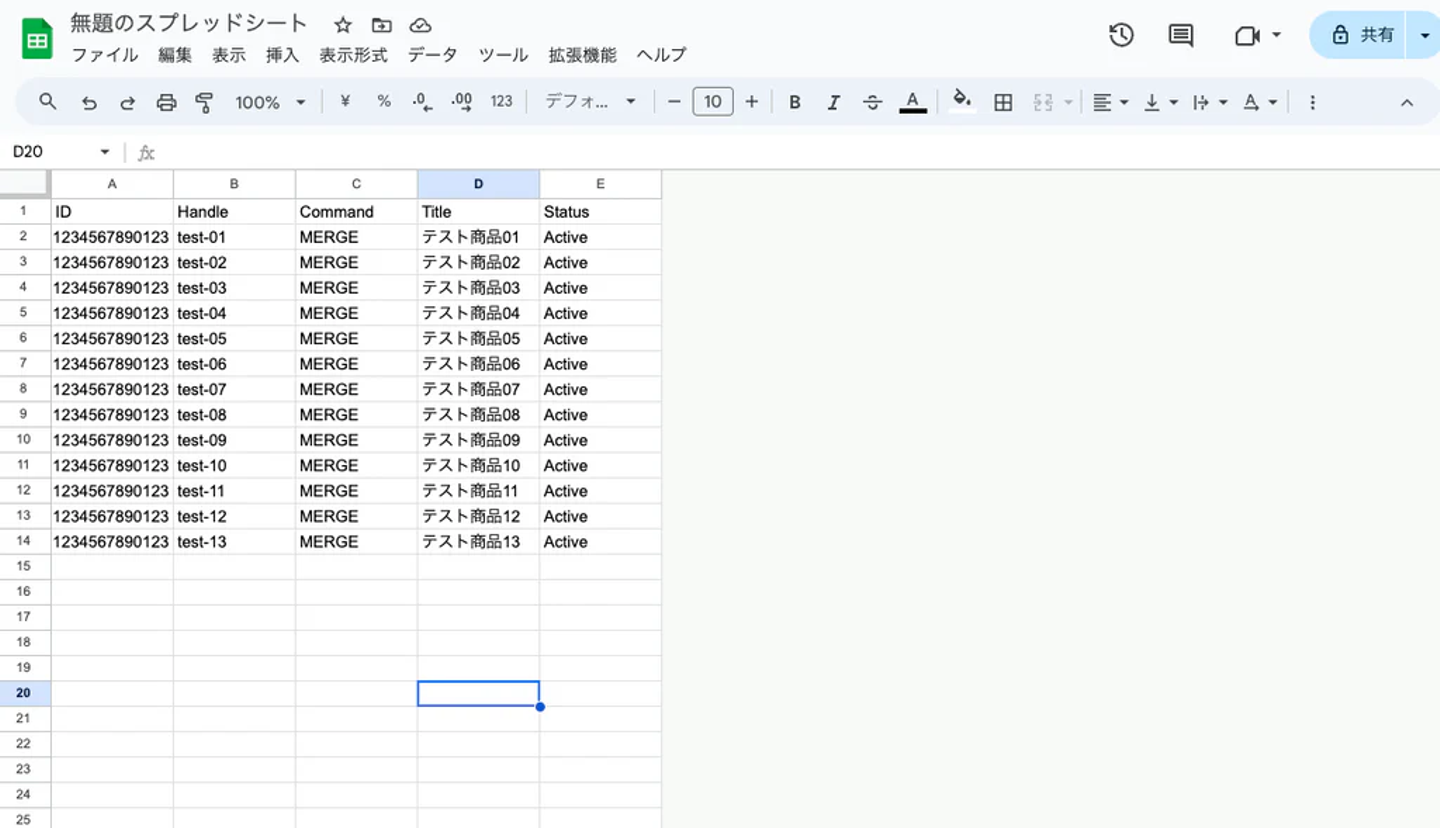Open the 表示形式 menu
1440x828 pixels.
click(x=353, y=55)
